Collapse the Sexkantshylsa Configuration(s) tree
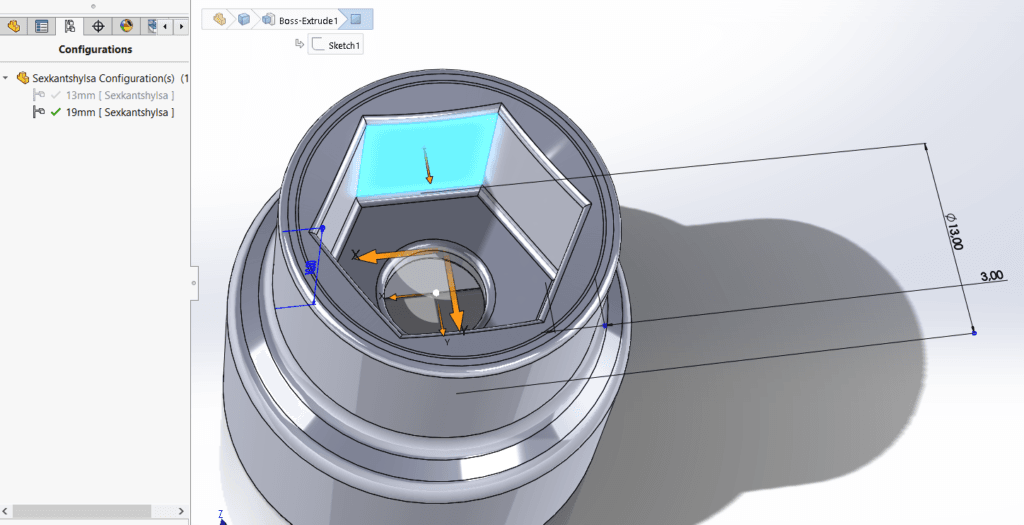The width and height of the screenshot is (1024, 525). [7, 77]
